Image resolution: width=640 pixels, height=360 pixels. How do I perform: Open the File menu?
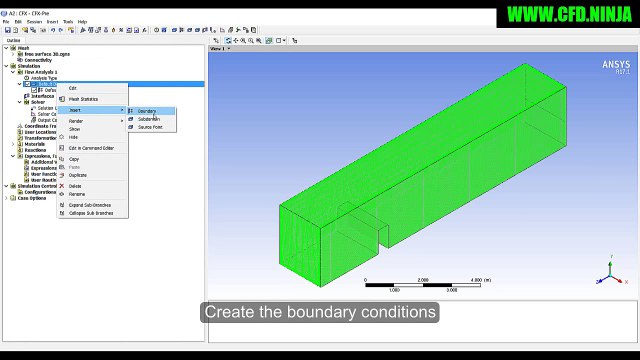(6, 22)
